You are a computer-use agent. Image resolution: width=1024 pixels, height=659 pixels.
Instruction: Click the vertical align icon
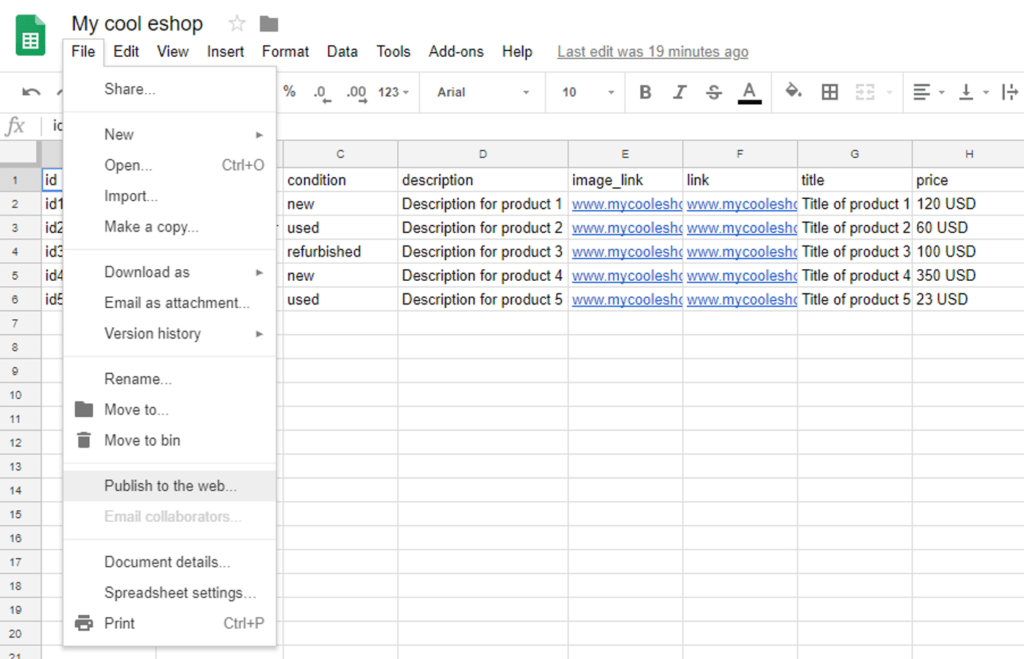tap(966, 92)
